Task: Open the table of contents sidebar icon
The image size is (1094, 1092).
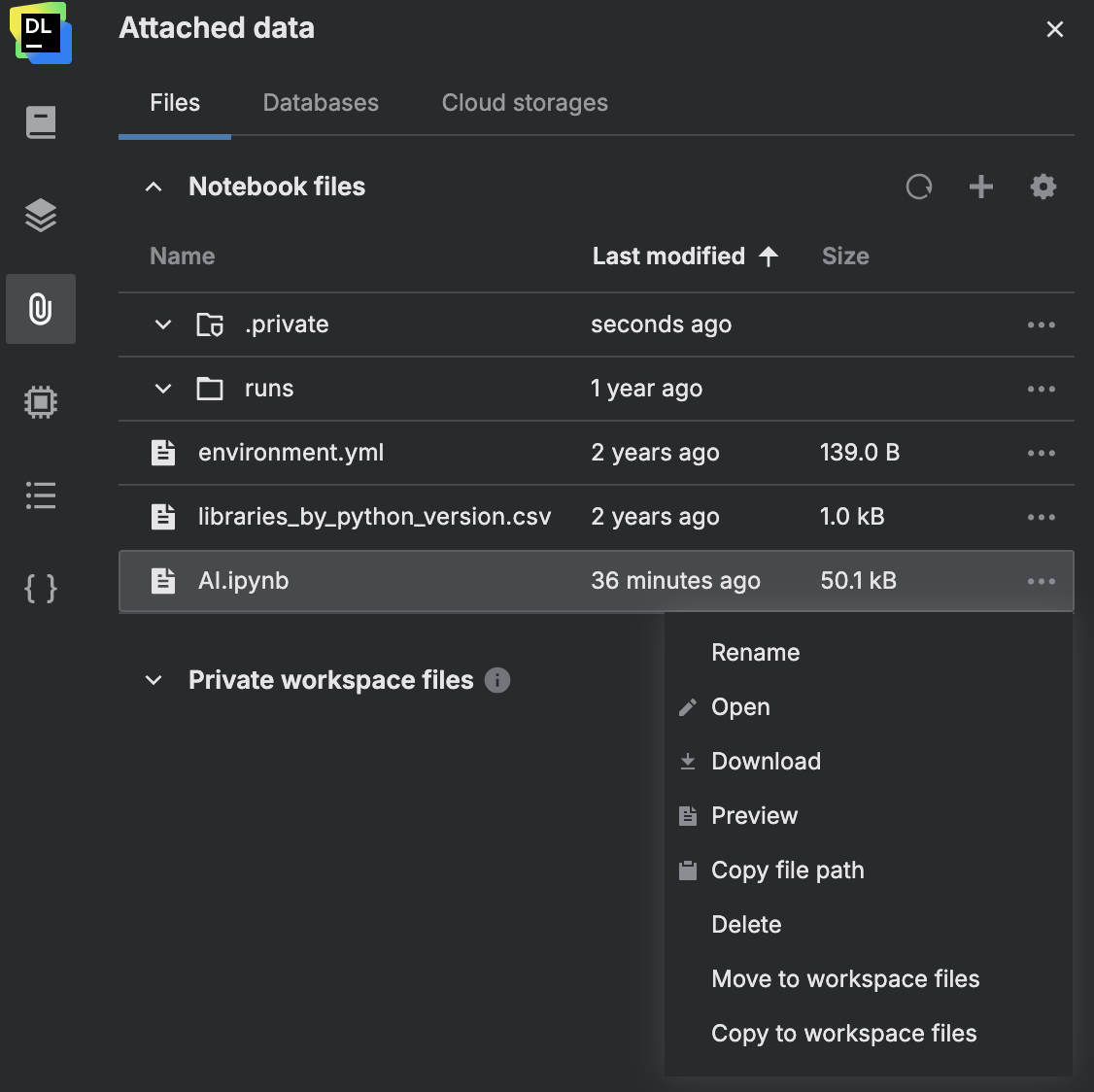Action: [40, 495]
